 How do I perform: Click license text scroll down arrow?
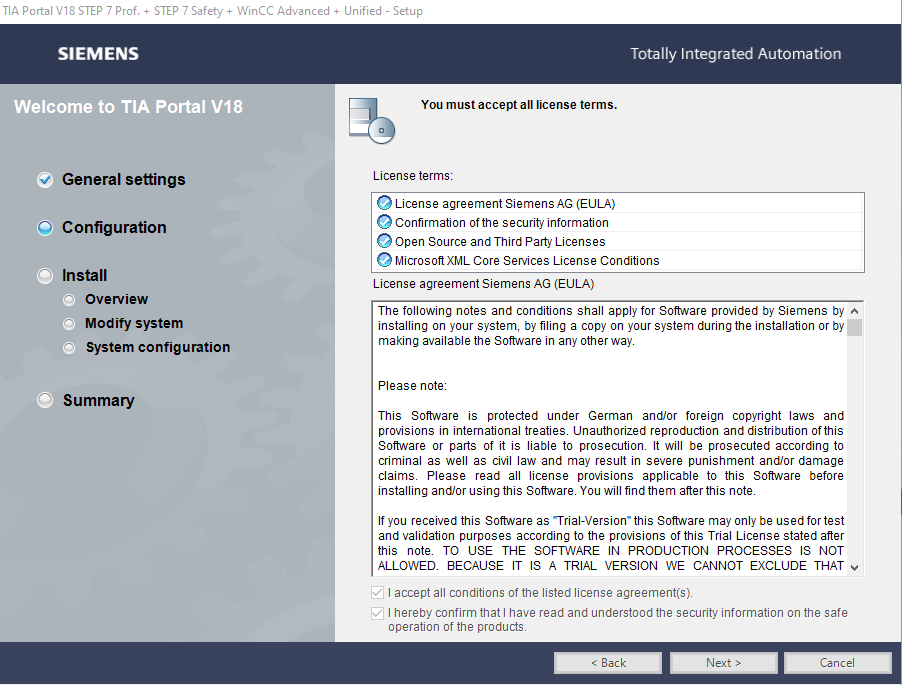854,568
